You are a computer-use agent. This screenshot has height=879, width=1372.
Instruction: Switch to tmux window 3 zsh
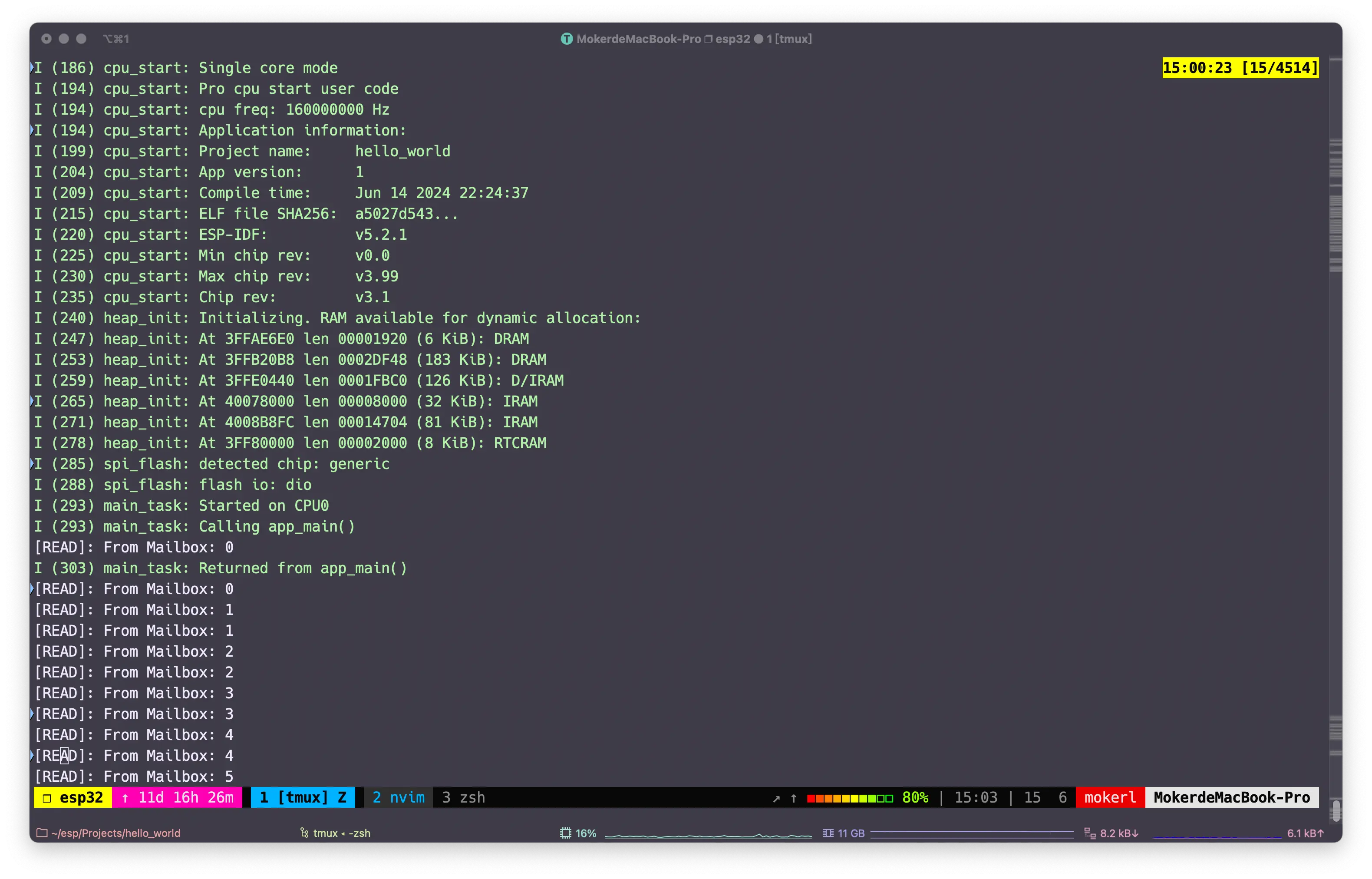coord(463,797)
